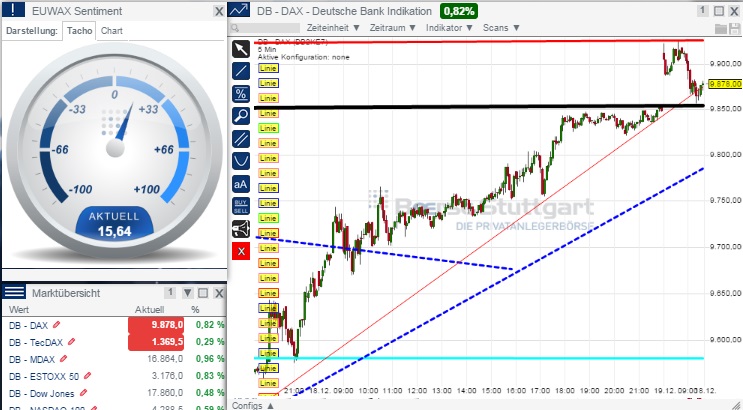This screenshot has height=410, width=743.
Task: Open the DB - ESTOXX 50 row
Action: click(x=114, y=376)
